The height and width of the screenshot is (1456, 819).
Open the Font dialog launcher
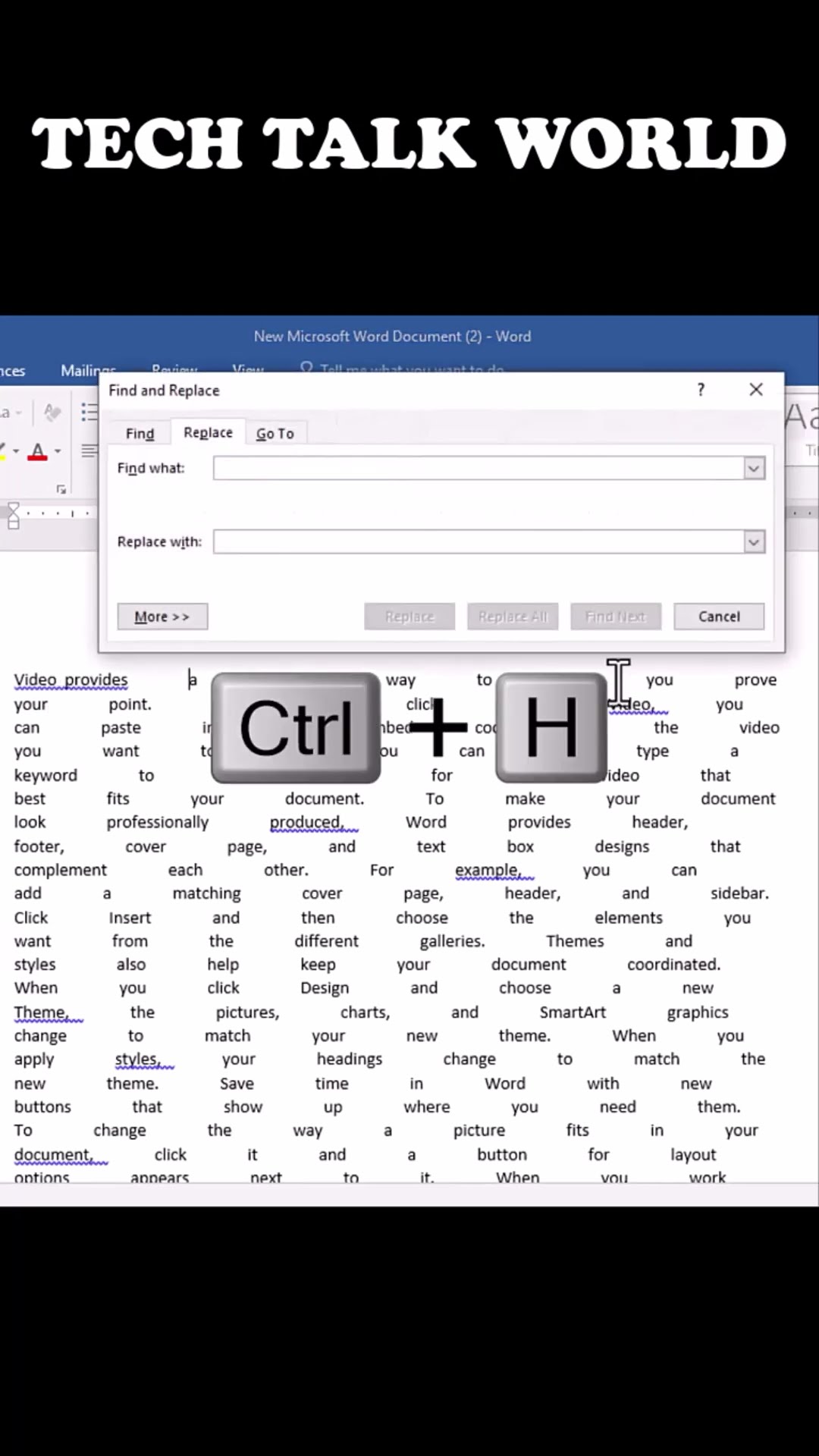[x=61, y=489]
